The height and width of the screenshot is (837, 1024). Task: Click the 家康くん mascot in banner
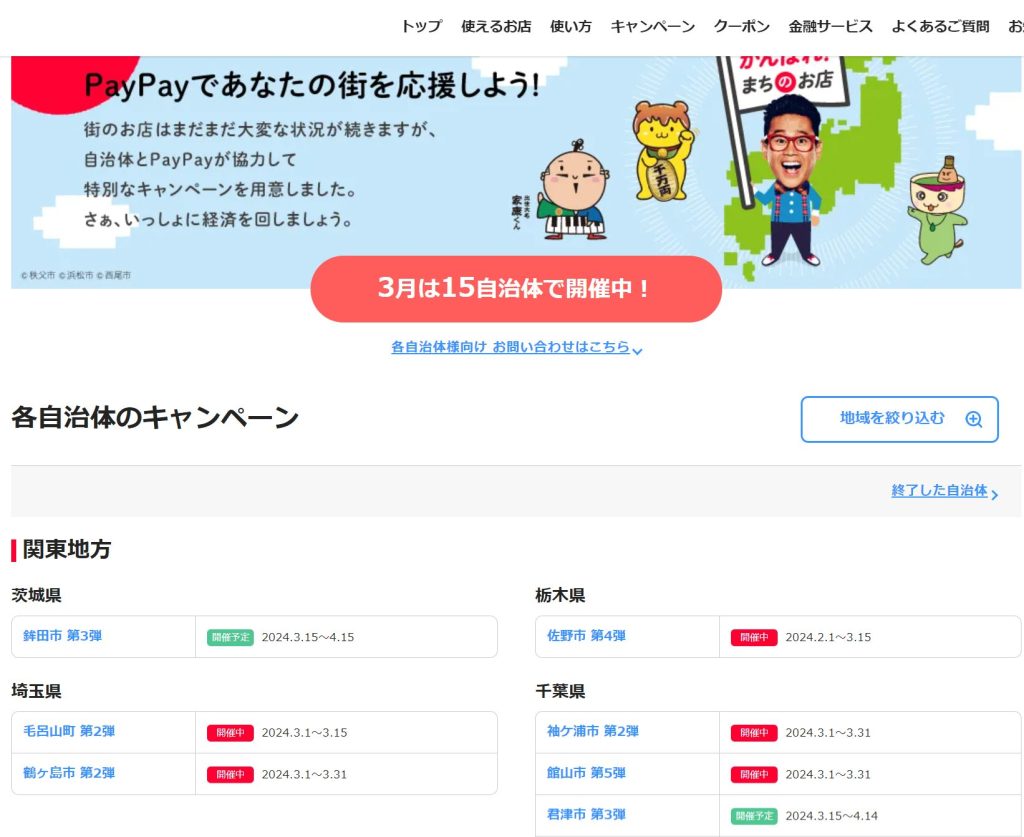point(573,190)
